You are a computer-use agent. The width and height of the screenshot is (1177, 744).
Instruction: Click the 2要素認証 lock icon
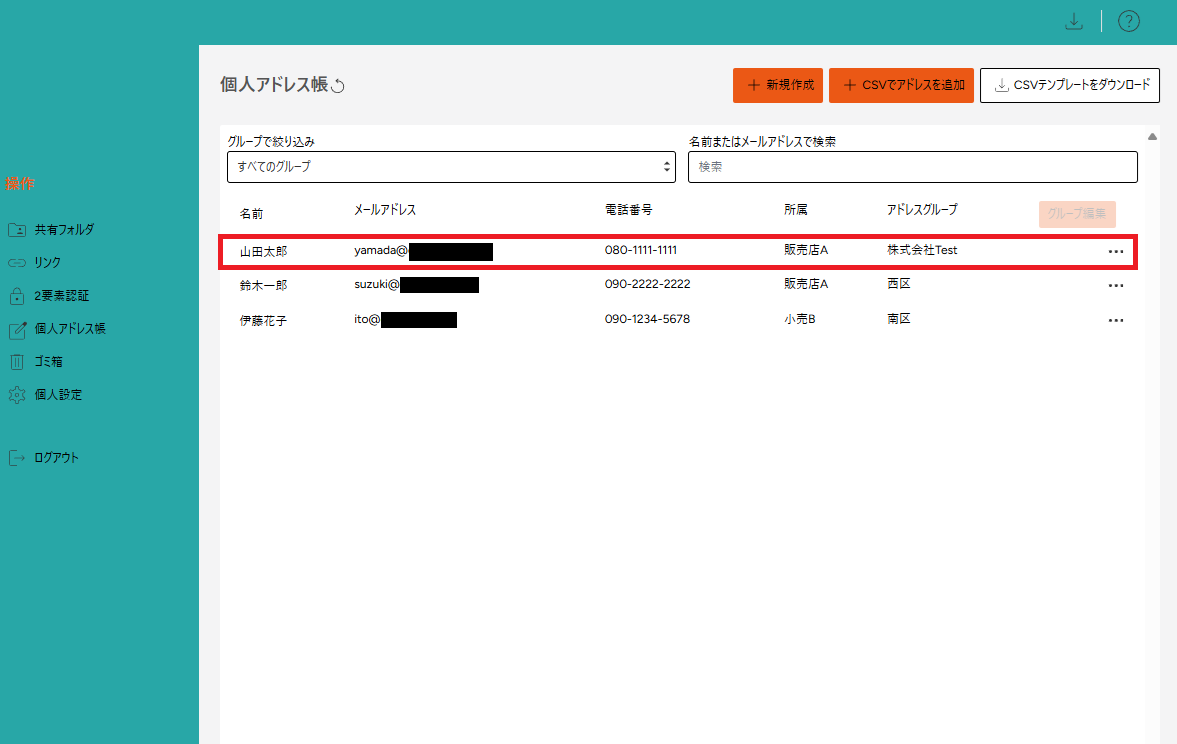17,296
